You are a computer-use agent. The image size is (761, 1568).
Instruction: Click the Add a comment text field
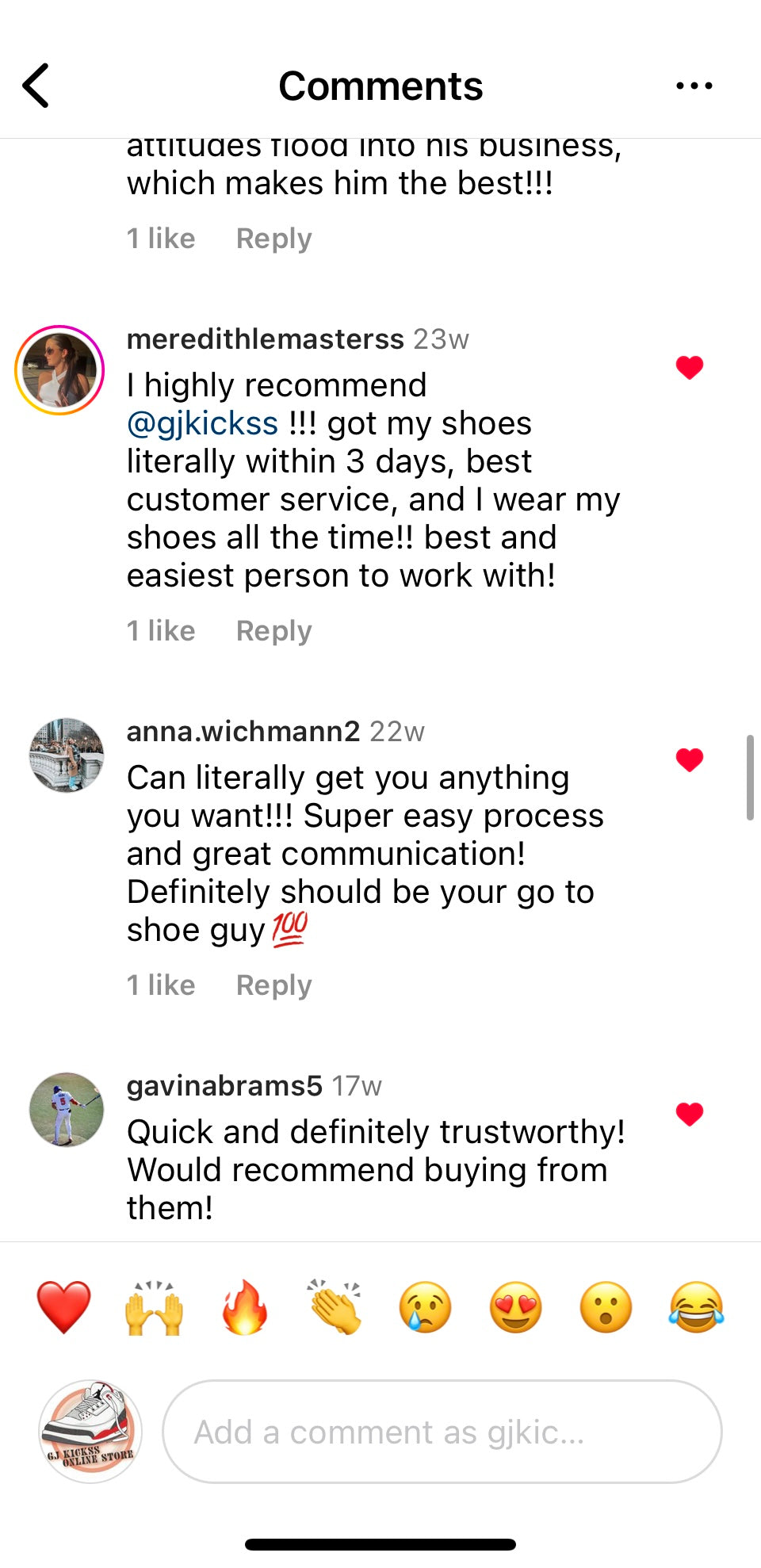coord(442,1432)
